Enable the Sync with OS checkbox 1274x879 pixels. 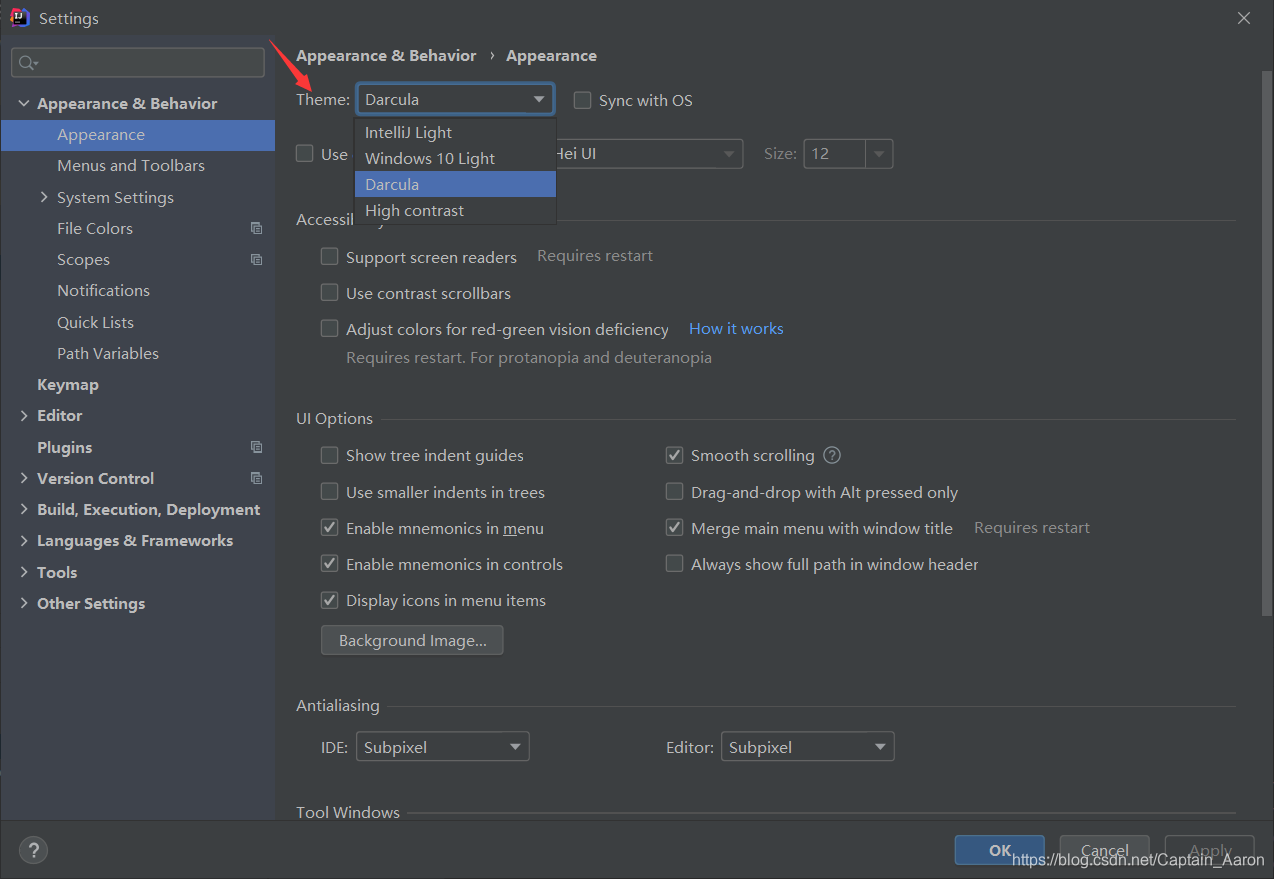click(x=582, y=100)
